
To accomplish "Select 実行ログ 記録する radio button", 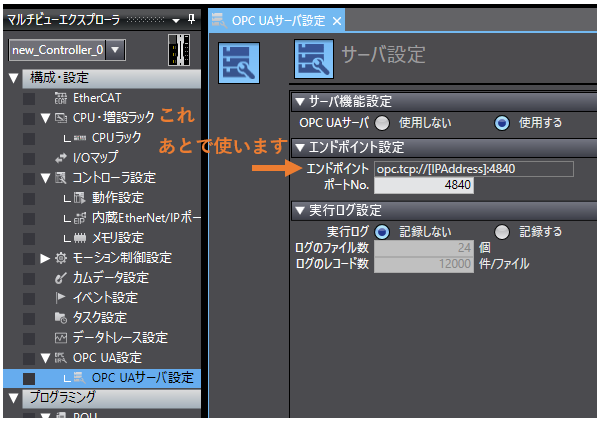I will pyautogui.click(x=502, y=231).
